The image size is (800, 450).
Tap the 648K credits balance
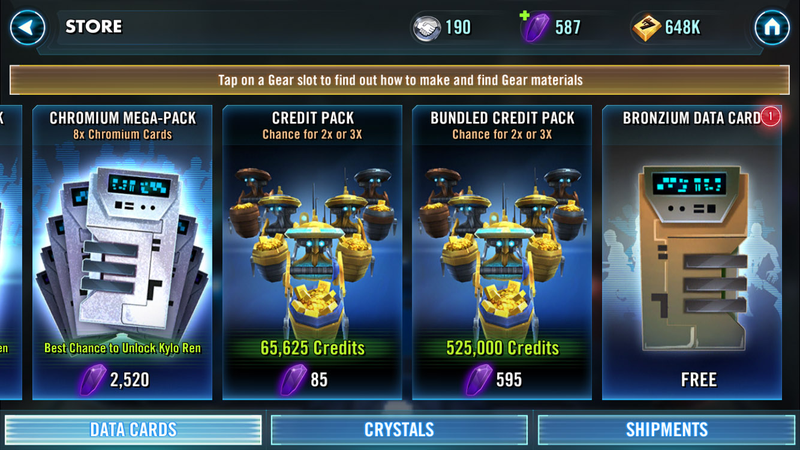(x=682, y=28)
